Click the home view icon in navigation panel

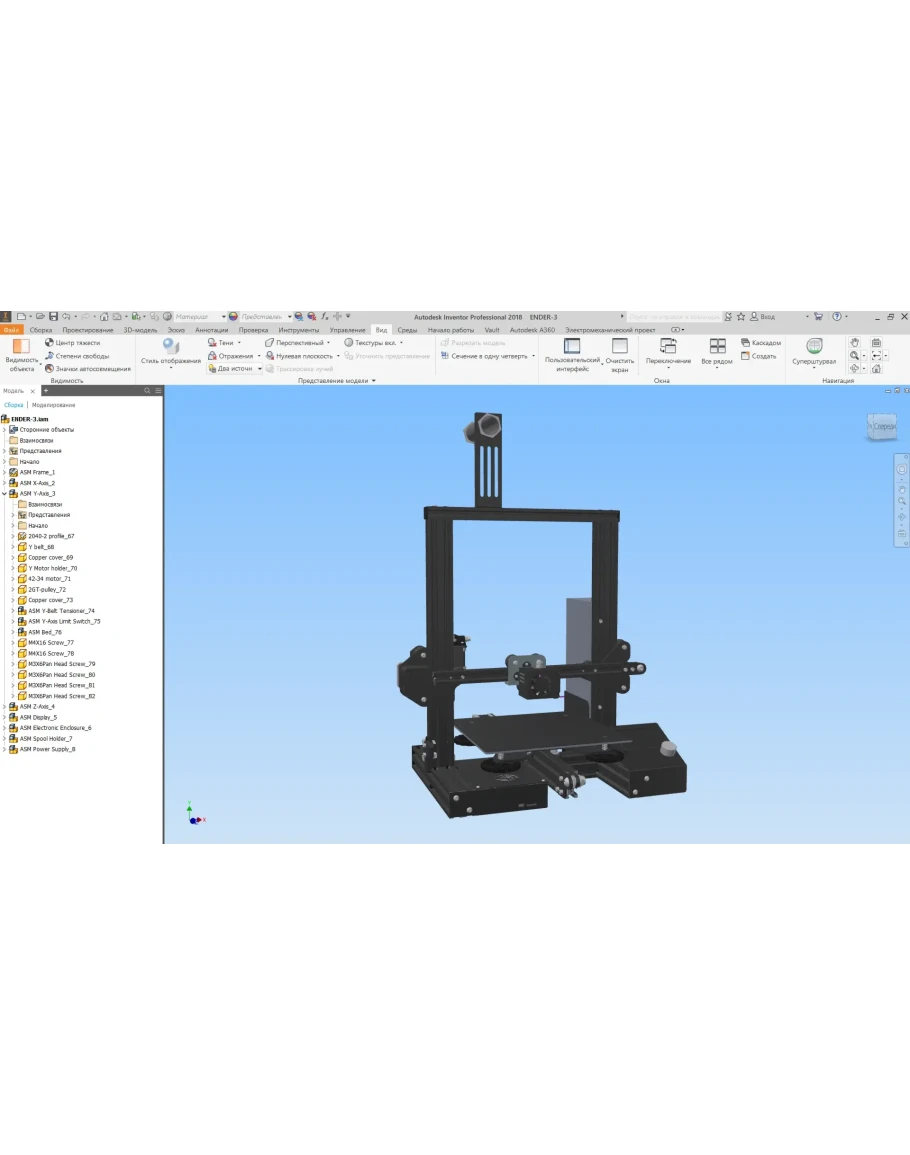pyautogui.click(x=876, y=369)
